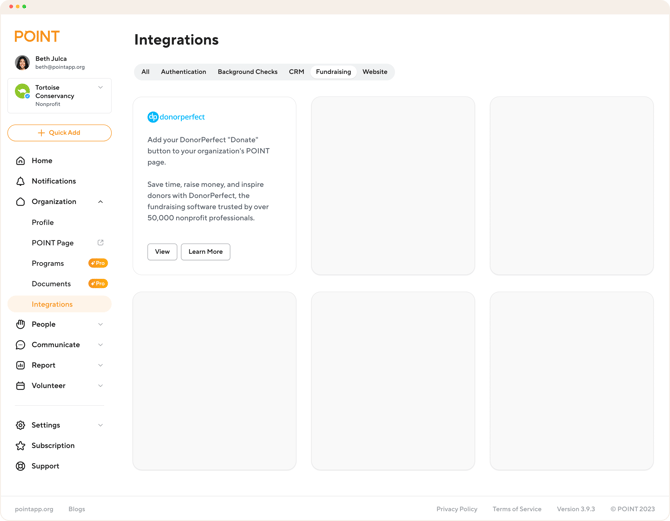
Task: Click the Communicate chat bubble icon
Action: point(20,345)
